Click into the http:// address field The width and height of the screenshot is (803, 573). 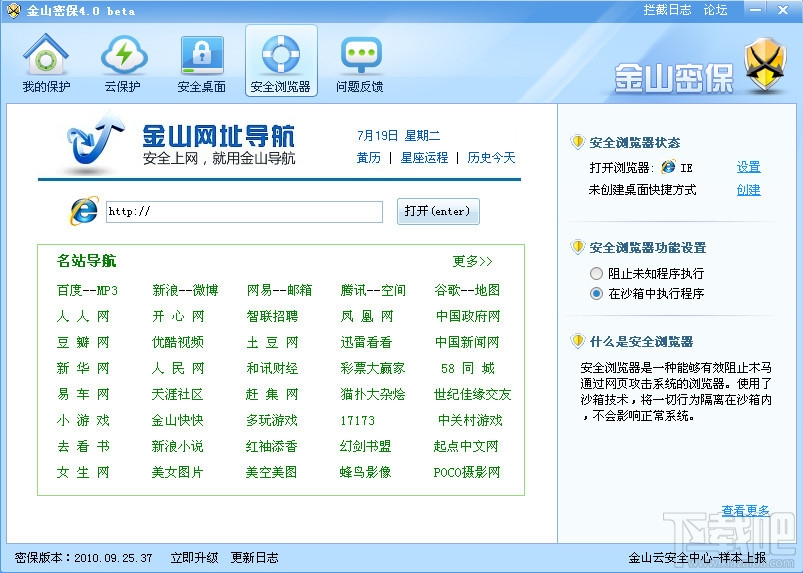(244, 211)
